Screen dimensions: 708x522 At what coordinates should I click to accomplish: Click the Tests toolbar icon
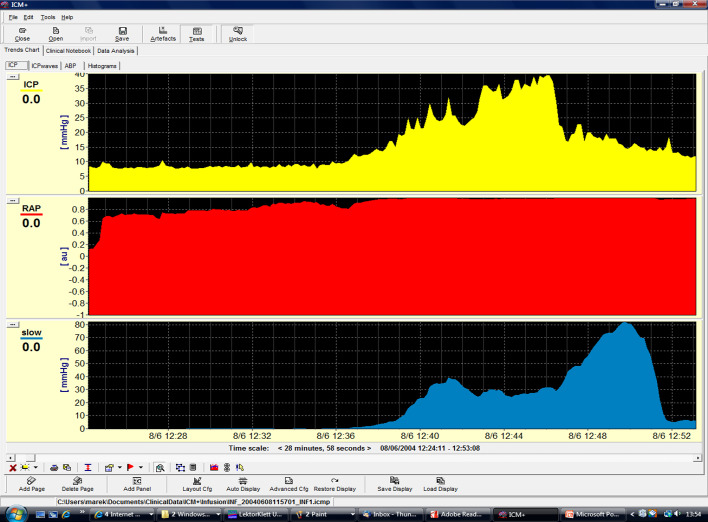coord(197,34)
